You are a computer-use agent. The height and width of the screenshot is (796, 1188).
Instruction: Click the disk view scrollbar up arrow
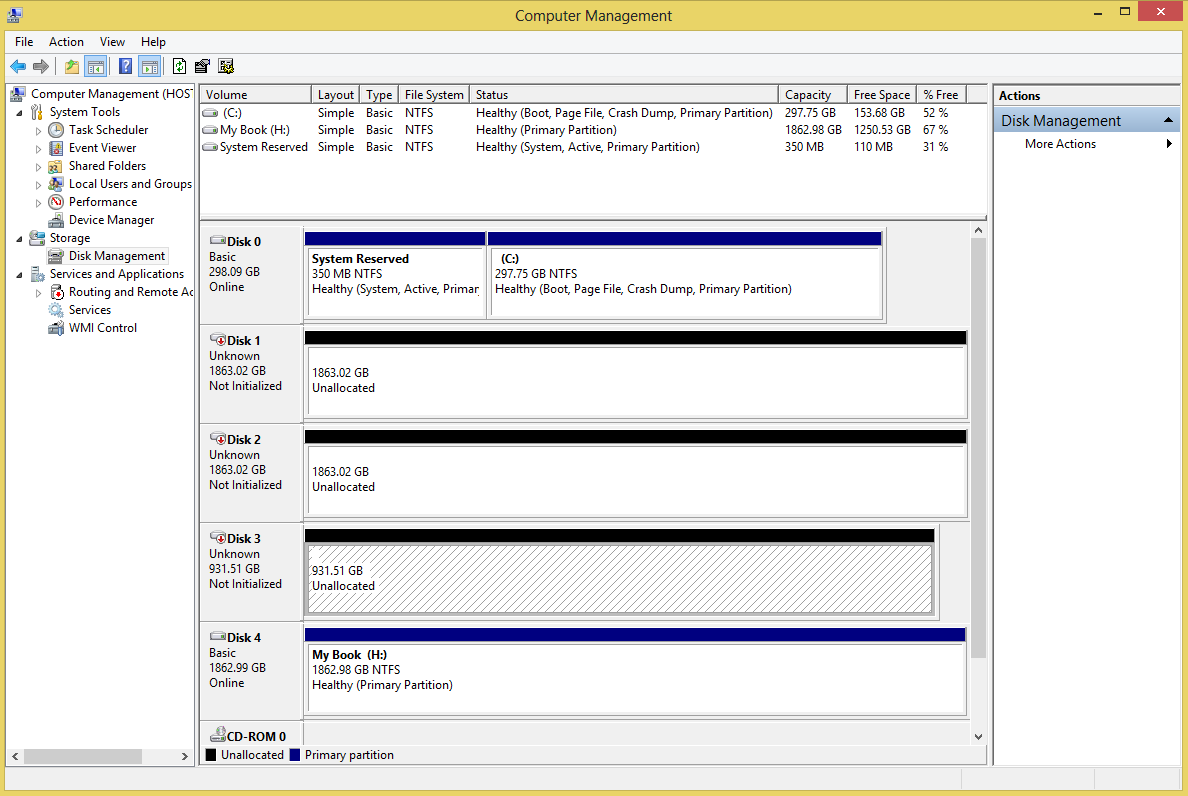[x=978, y=230]
